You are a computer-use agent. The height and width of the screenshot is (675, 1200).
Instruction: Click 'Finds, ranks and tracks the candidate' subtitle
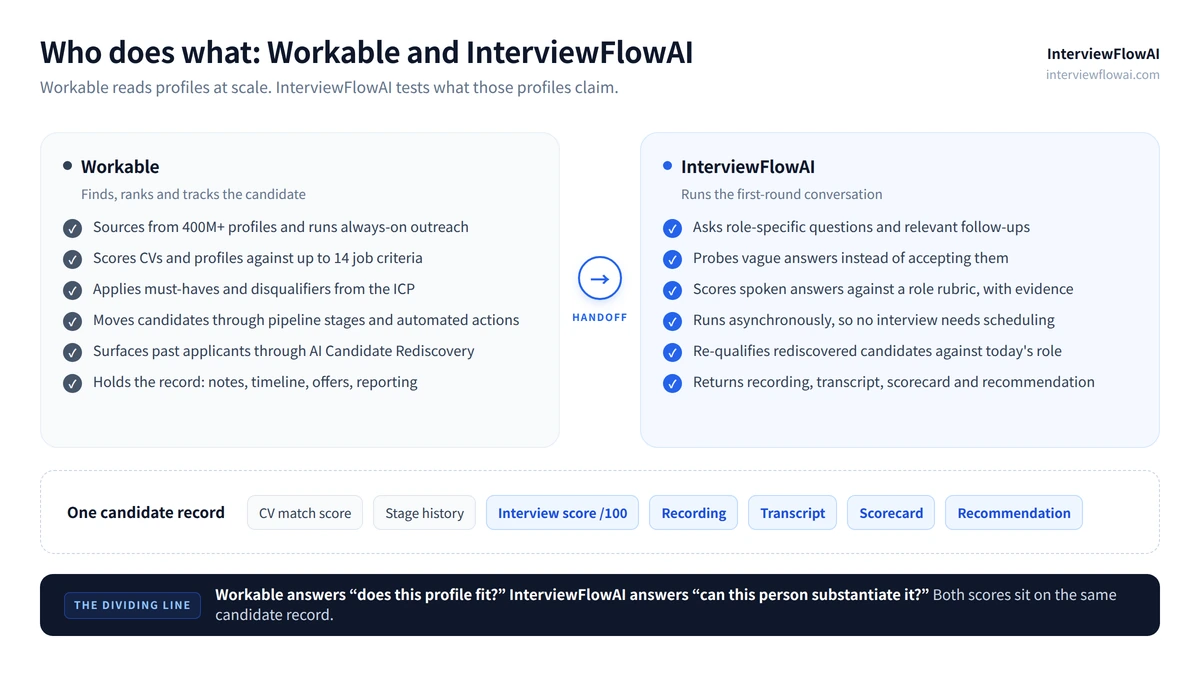(x=193, y=194)
